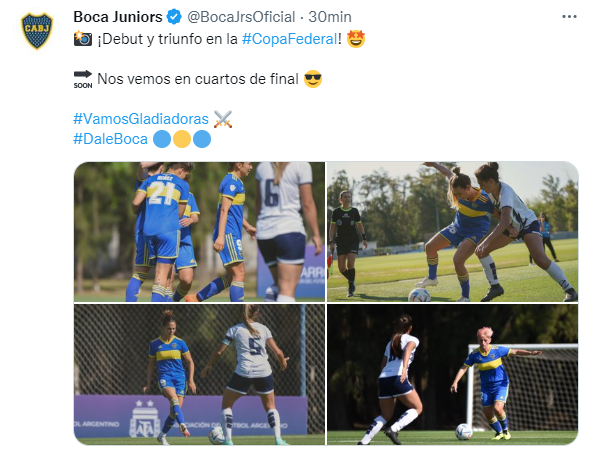Viewport: 590px width, 456px height.
Task: Click the crossed swords emoji
Action: [x=223, y=119]
